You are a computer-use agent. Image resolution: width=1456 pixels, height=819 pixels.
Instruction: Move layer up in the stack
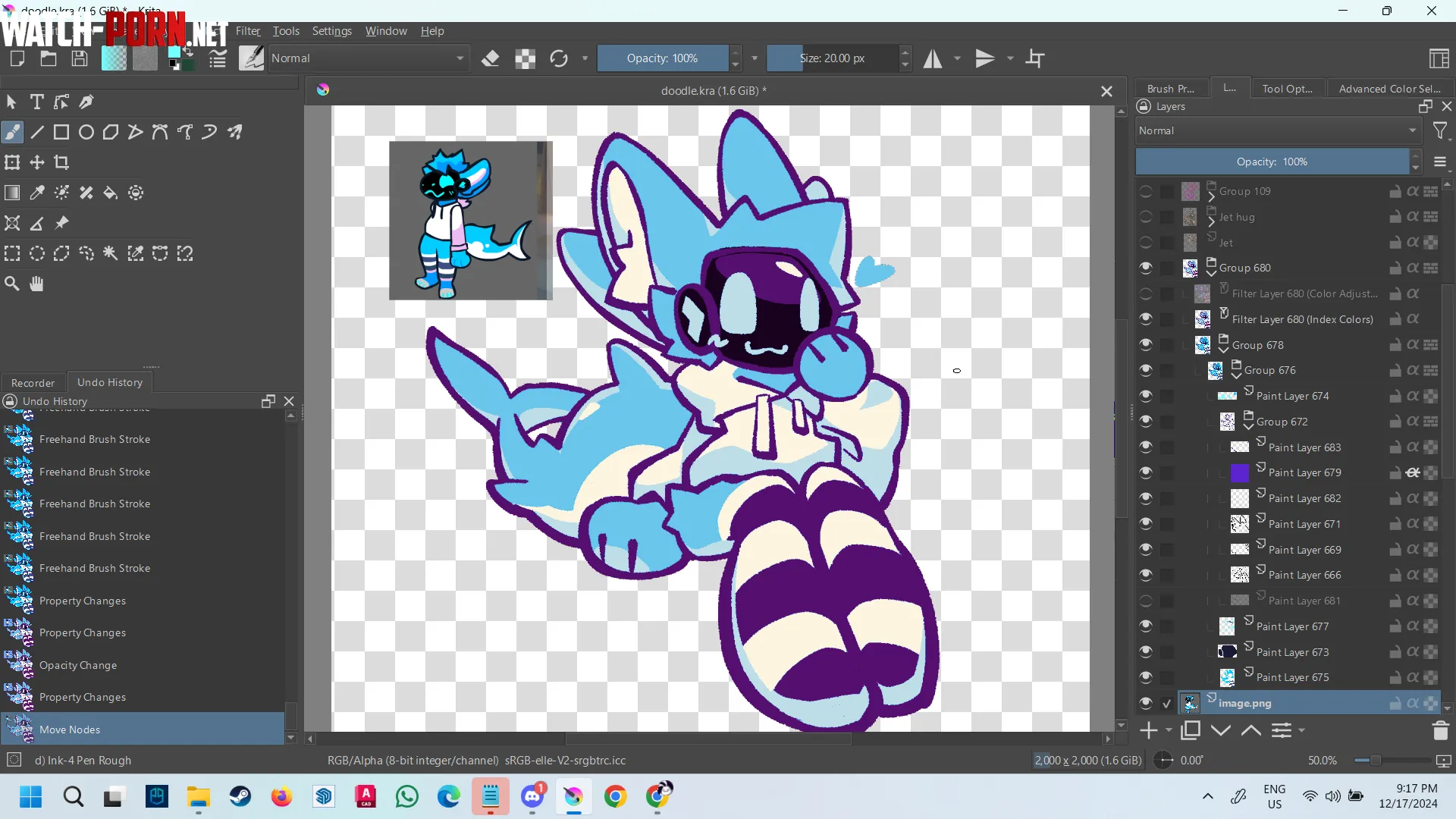1251,730
